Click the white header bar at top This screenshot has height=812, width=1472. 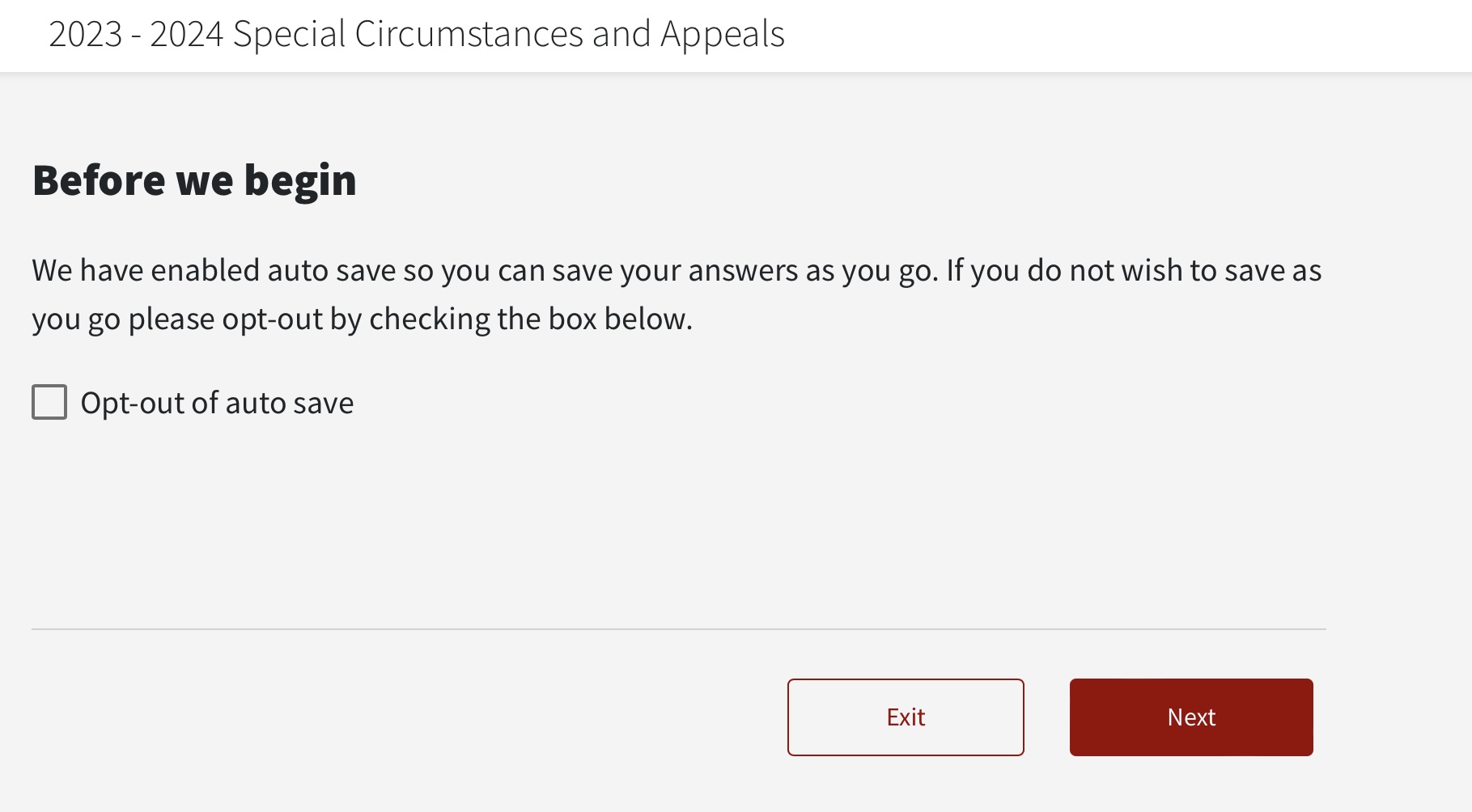1133,36
